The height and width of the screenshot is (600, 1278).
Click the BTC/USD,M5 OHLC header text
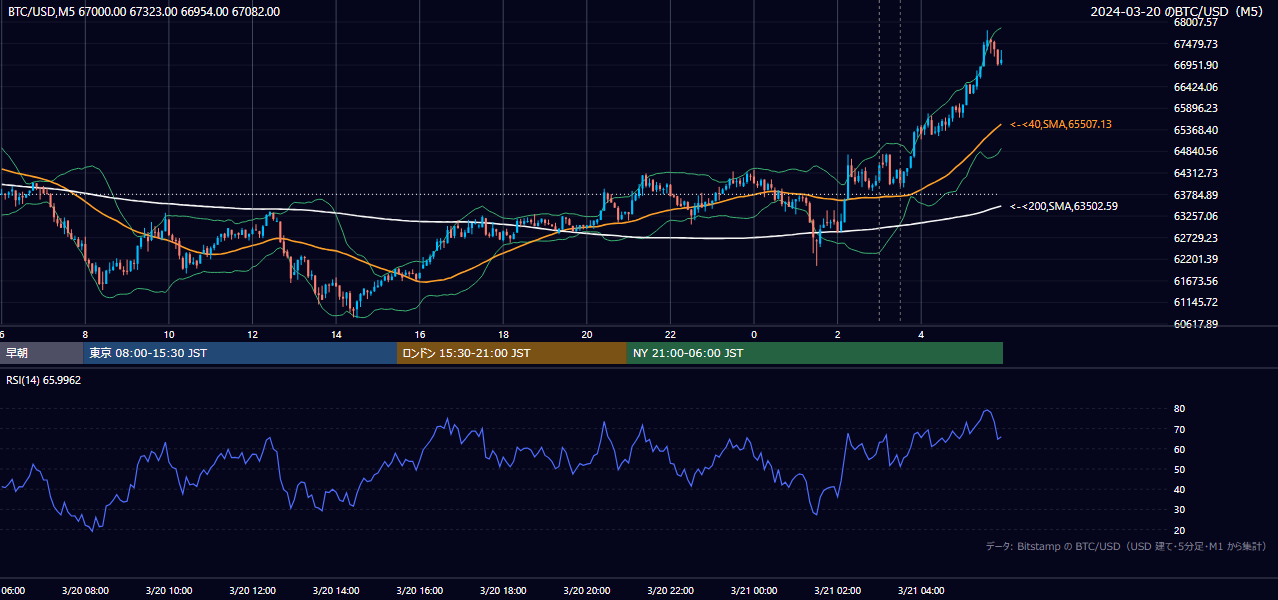tap(144, 12)
